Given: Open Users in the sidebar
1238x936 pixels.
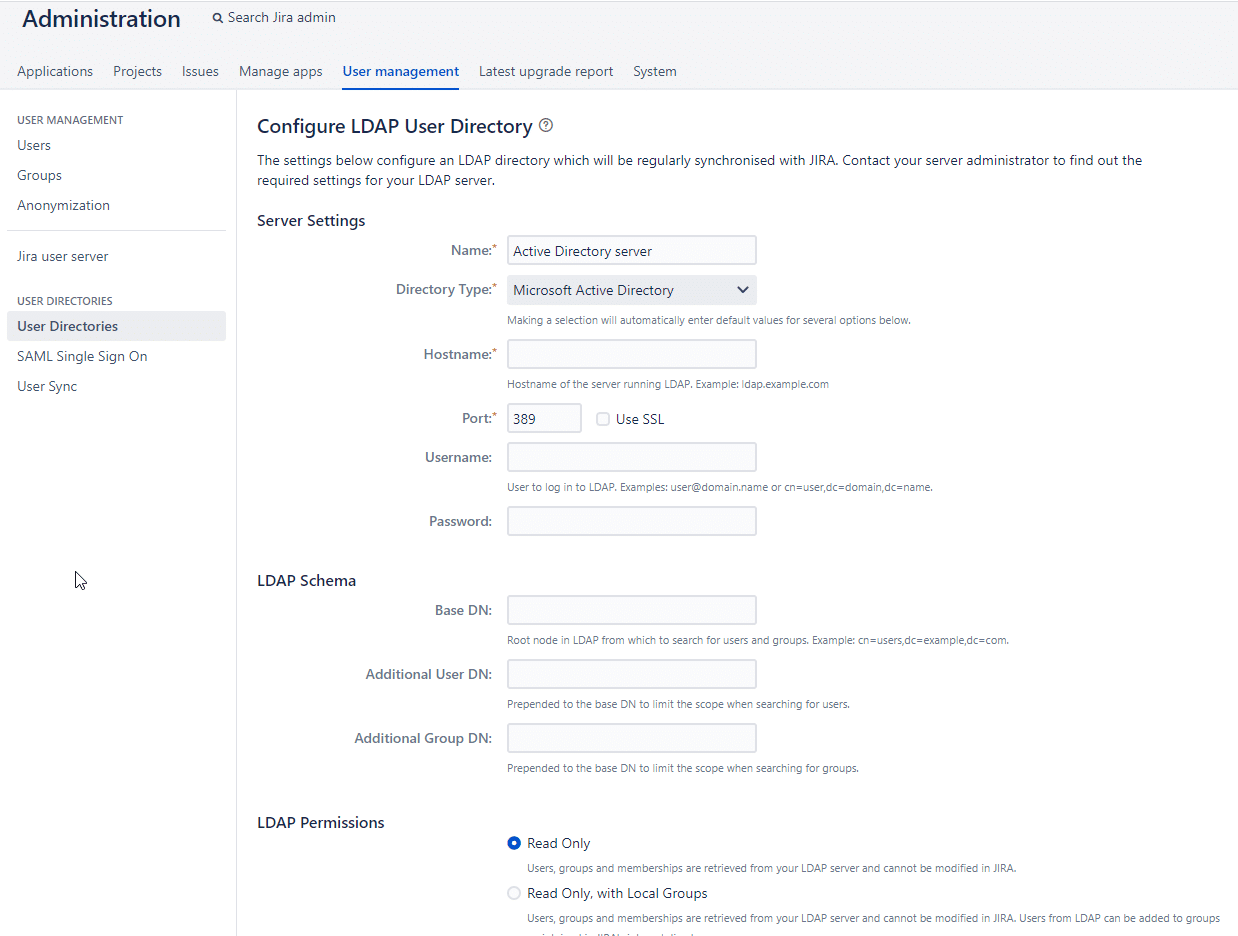Looking at the screenshot, I should (x=34, y=145).
